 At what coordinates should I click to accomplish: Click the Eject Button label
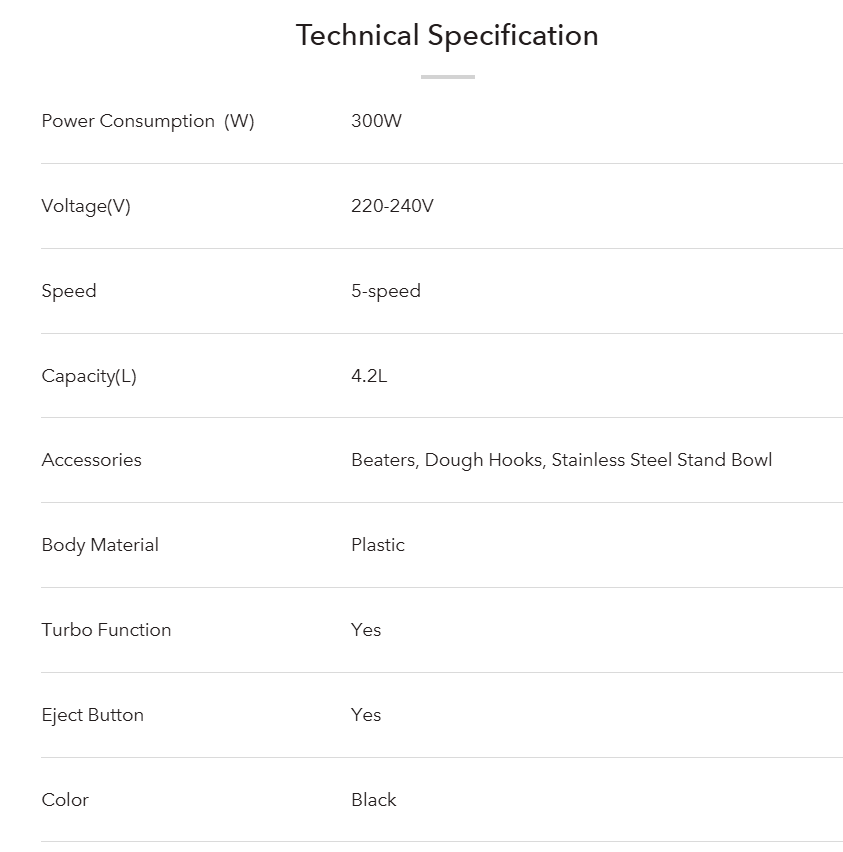tap(93, 715)
